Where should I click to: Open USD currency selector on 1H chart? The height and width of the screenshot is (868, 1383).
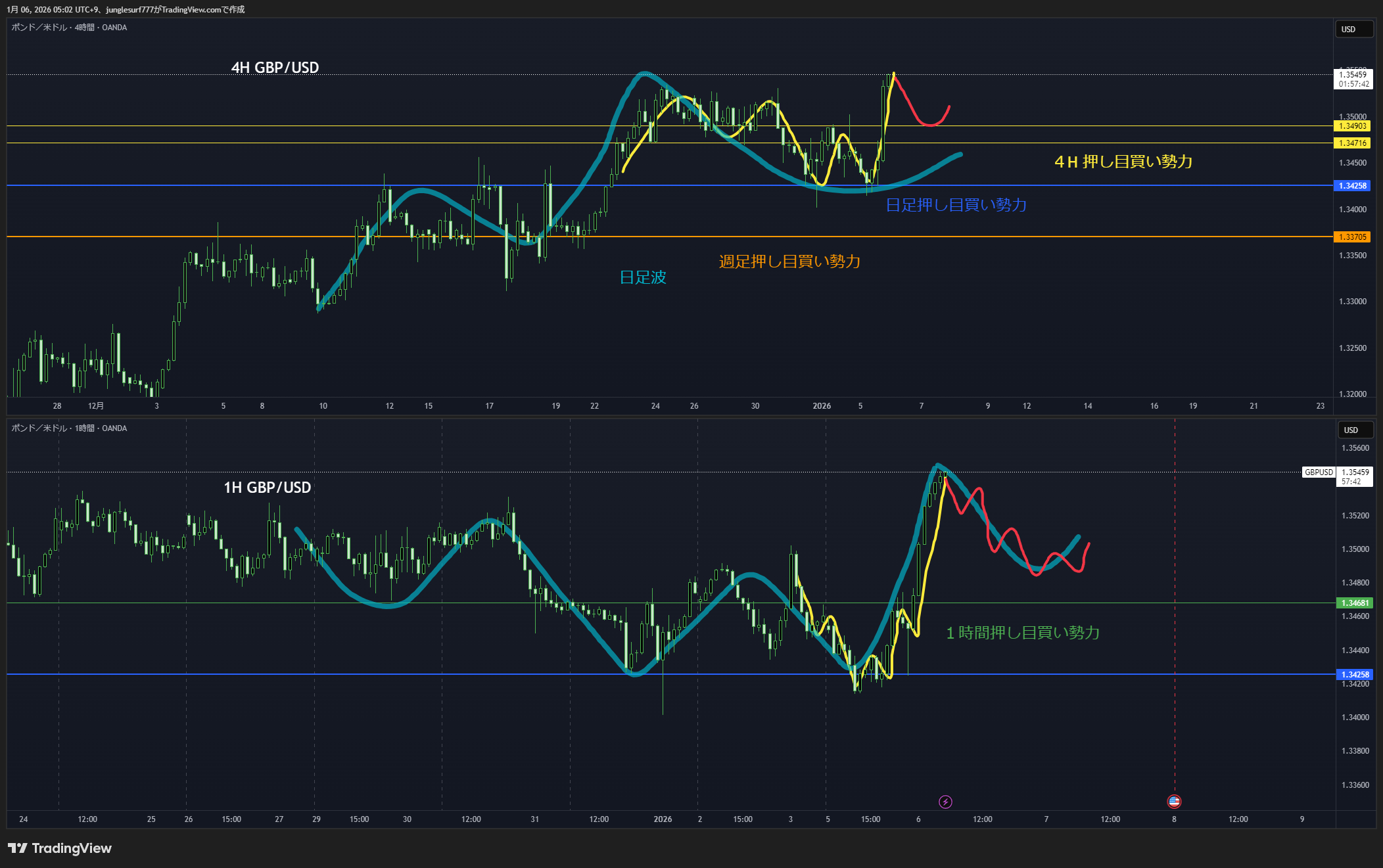[x=1355, y=430]
